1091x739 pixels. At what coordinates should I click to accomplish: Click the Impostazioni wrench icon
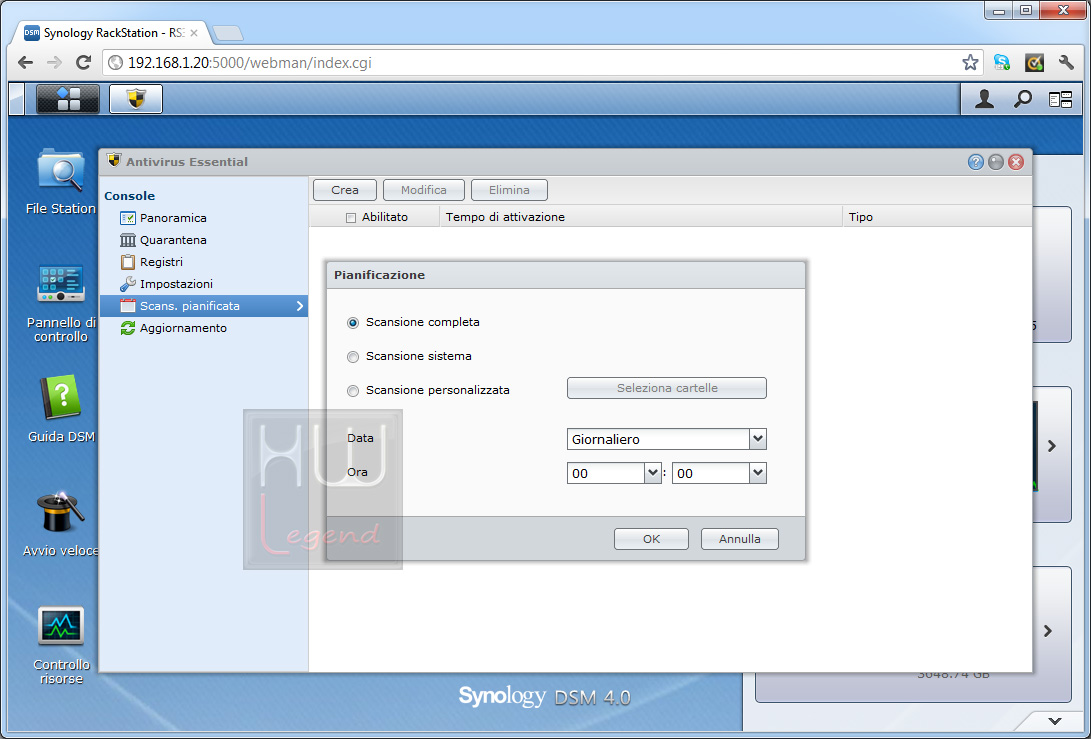pyautogui.click(x=127, y=284)
